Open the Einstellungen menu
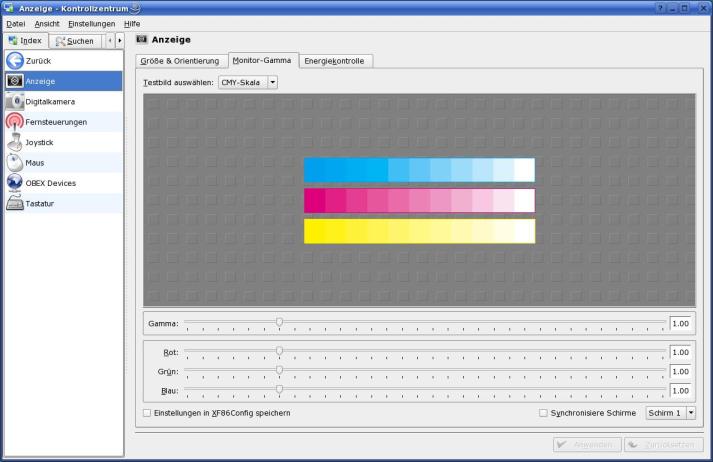The height and width of the screenshot is (462, 713). [92, 23]
